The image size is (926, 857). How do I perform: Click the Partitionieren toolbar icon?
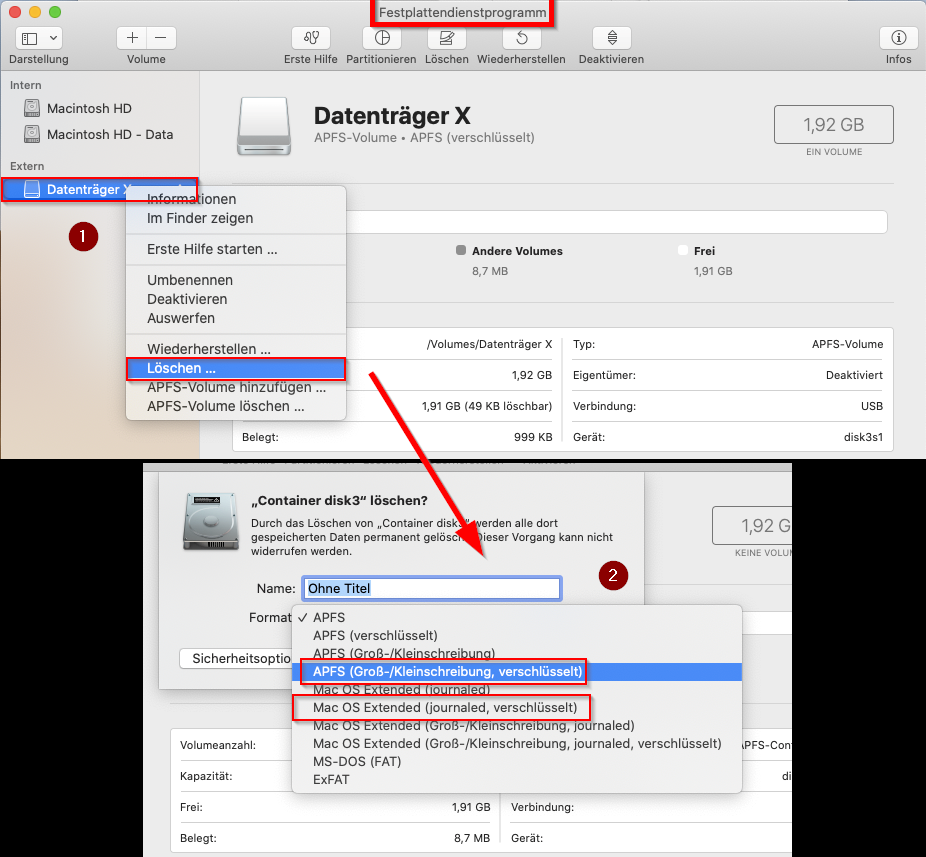click(381, 38)
